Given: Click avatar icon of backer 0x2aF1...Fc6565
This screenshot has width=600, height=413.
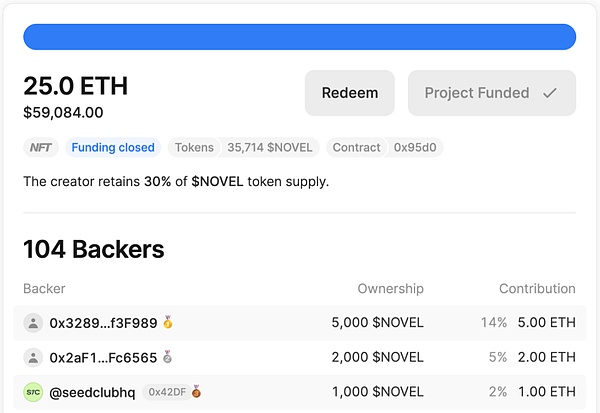Looking at the screenshot, I should (34, 357).
